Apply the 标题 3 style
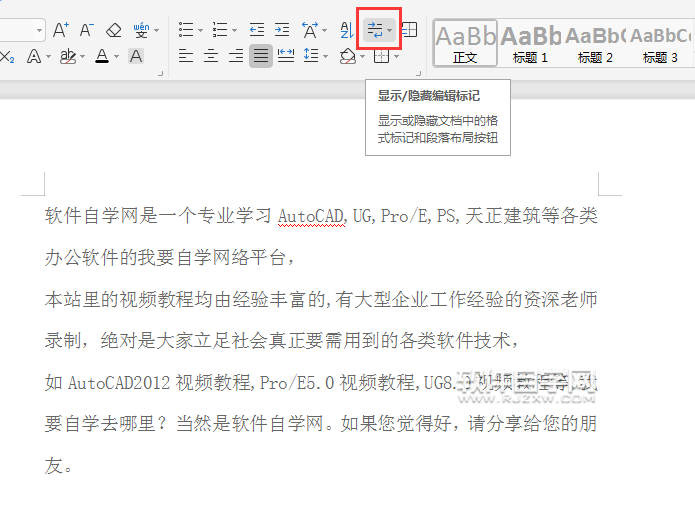695x523 pixels. pyautogui.click(x=660, y=43)
